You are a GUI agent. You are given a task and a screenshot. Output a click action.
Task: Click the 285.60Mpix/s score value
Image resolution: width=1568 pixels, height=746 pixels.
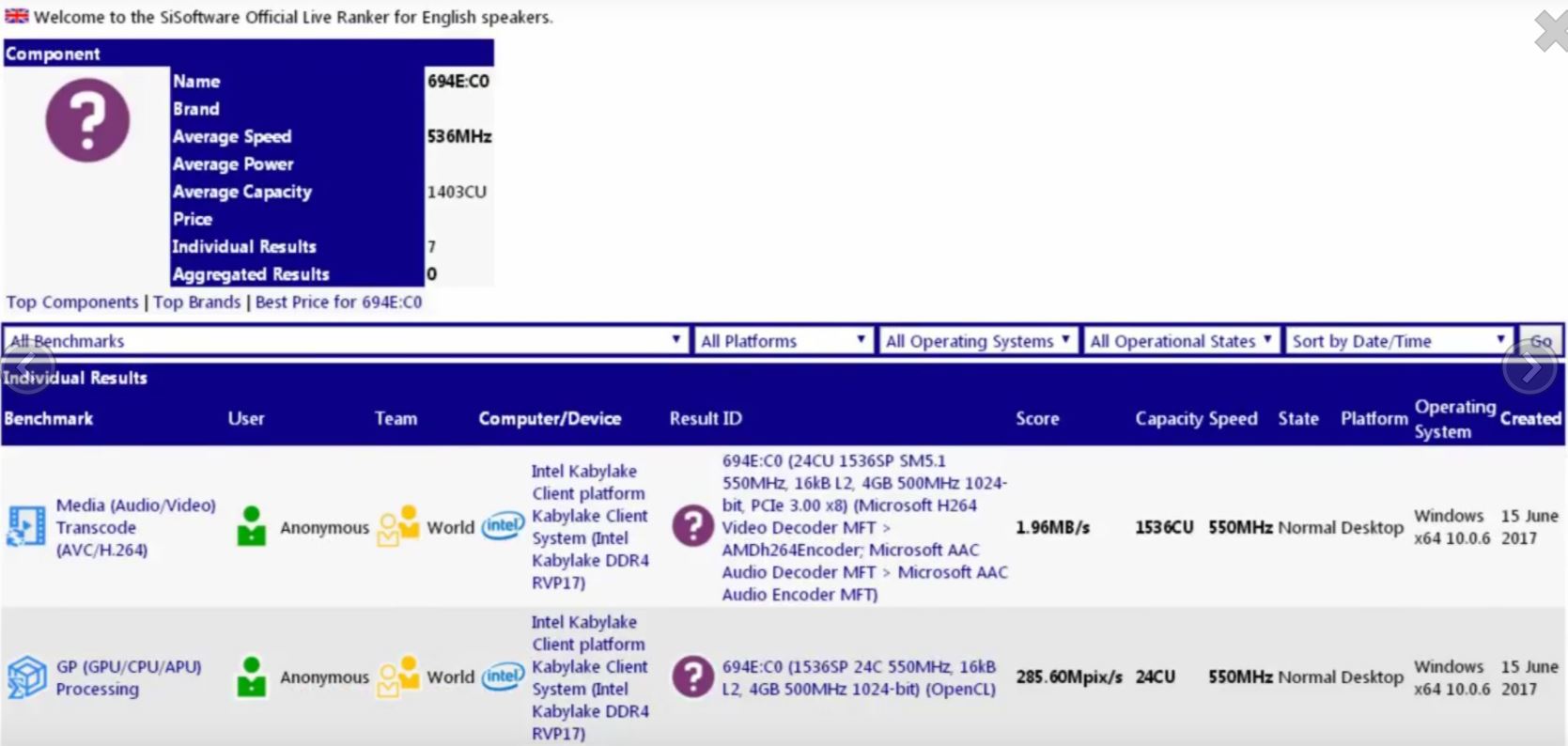(1069, 677)
